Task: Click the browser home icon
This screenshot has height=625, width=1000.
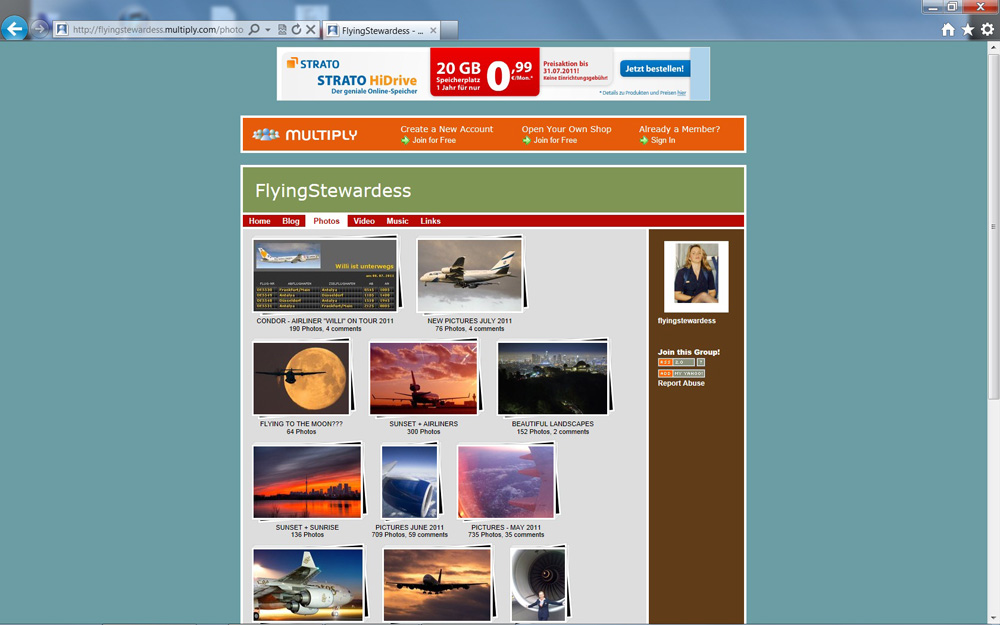Action: click(x=948, y=30)
